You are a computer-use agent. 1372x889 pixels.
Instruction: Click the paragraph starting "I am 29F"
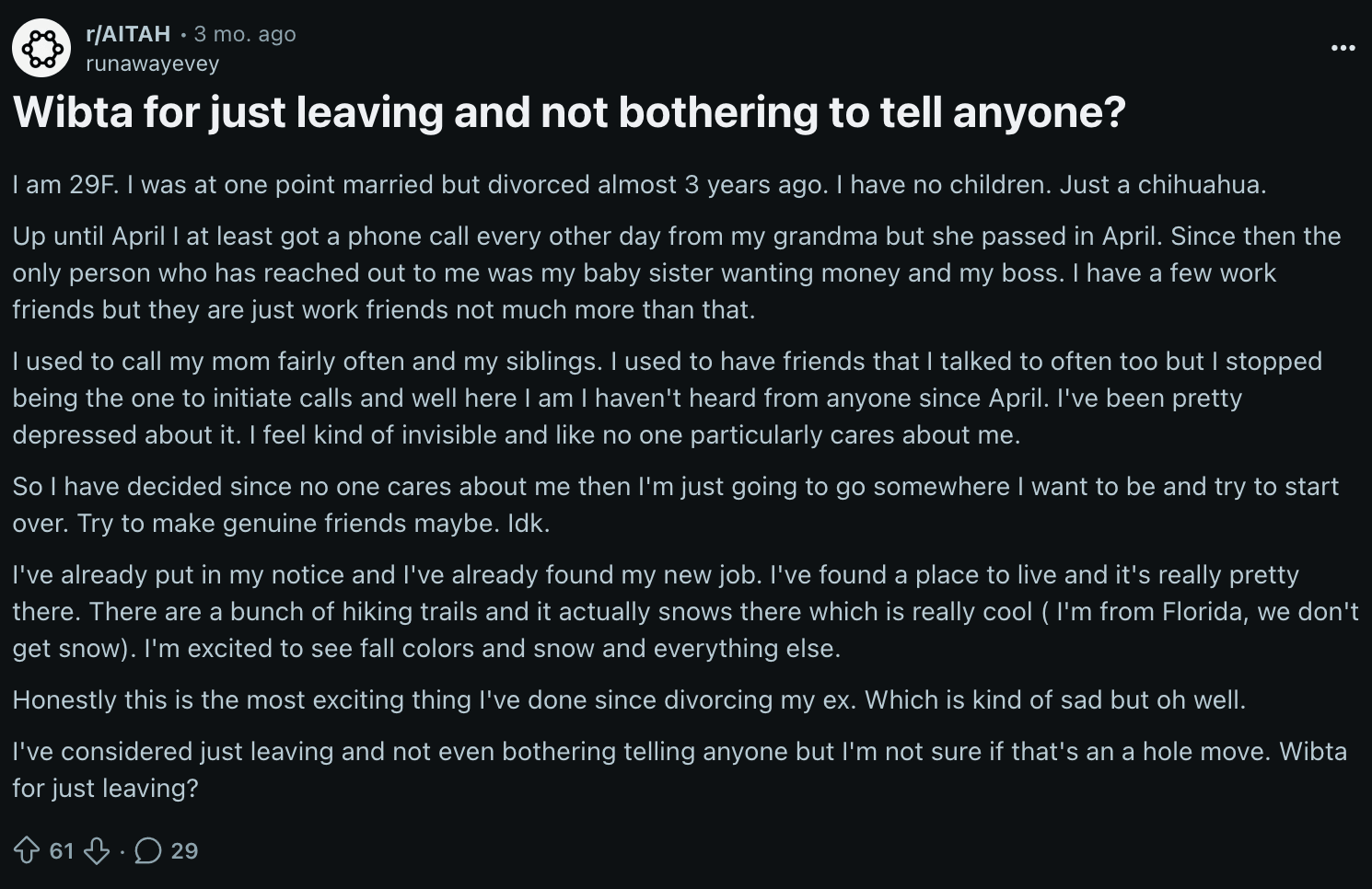tap(639, 185)
